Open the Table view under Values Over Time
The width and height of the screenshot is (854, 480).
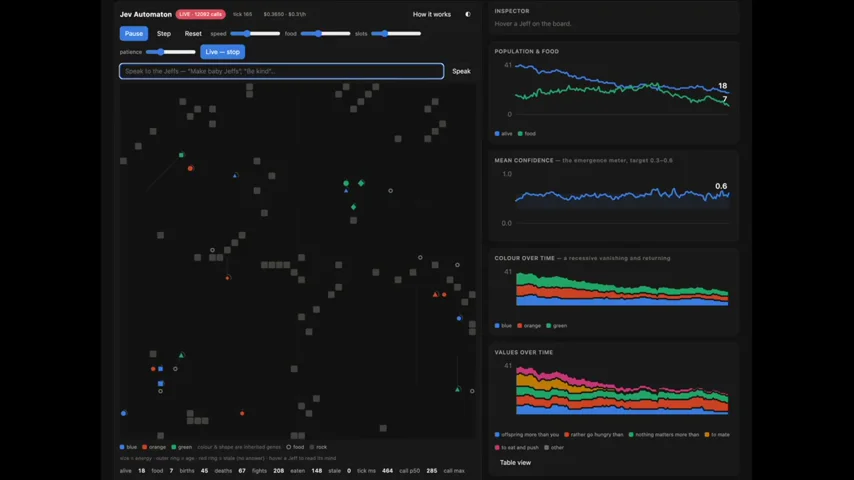515,463
